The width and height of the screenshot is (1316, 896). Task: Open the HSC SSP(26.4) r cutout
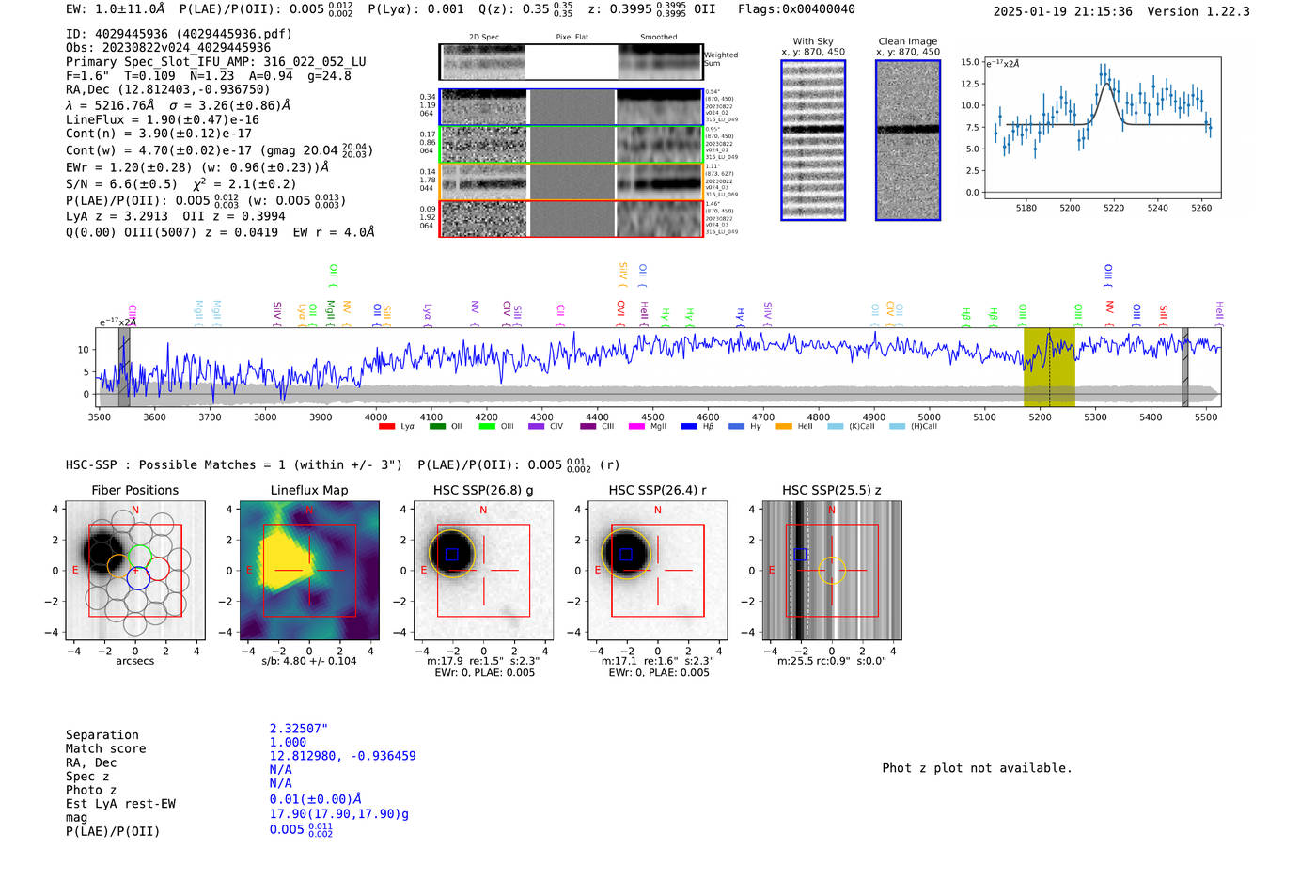(658, 571)
